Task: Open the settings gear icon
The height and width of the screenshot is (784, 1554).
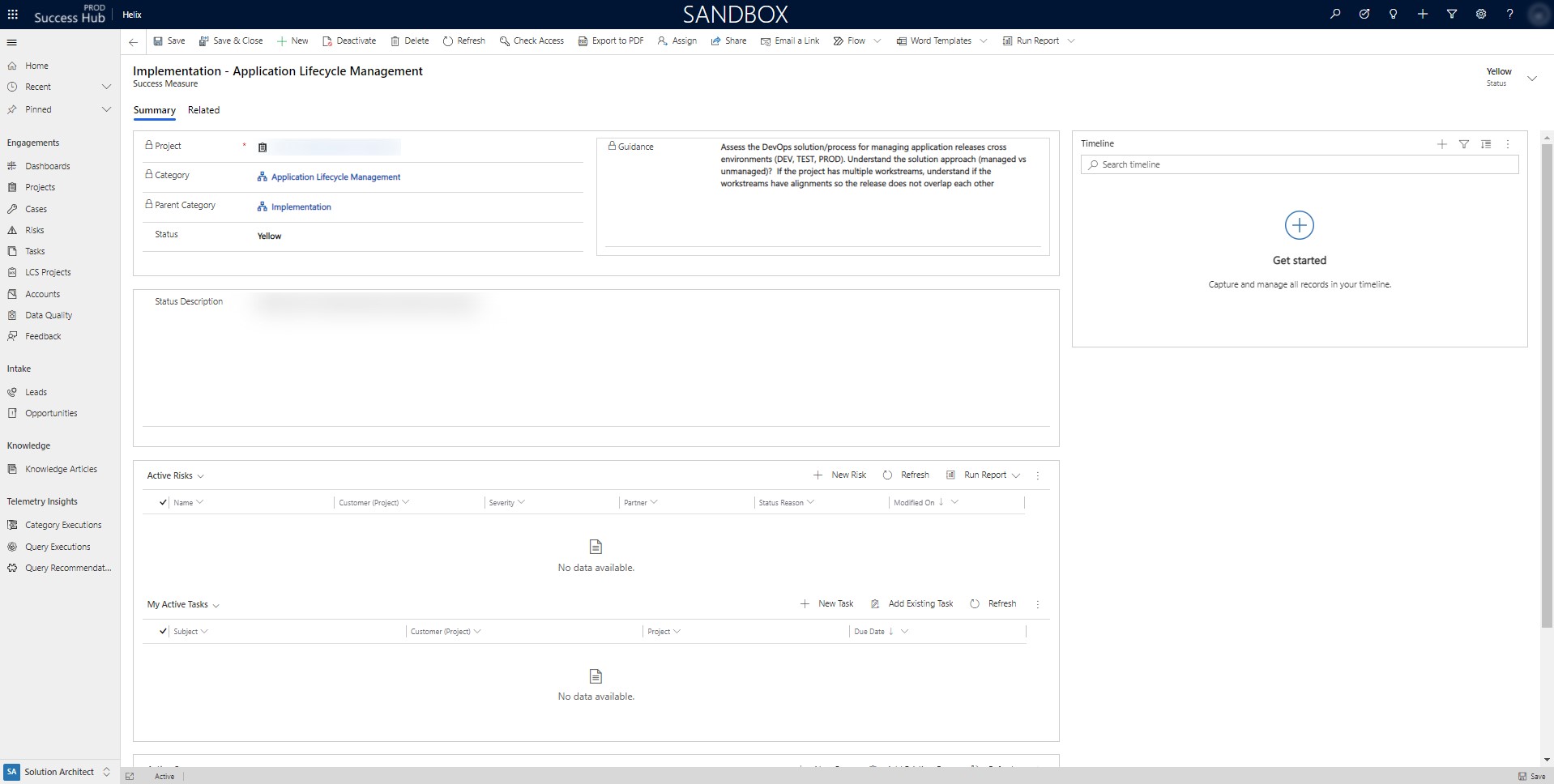Action: tap(1480, 15)
